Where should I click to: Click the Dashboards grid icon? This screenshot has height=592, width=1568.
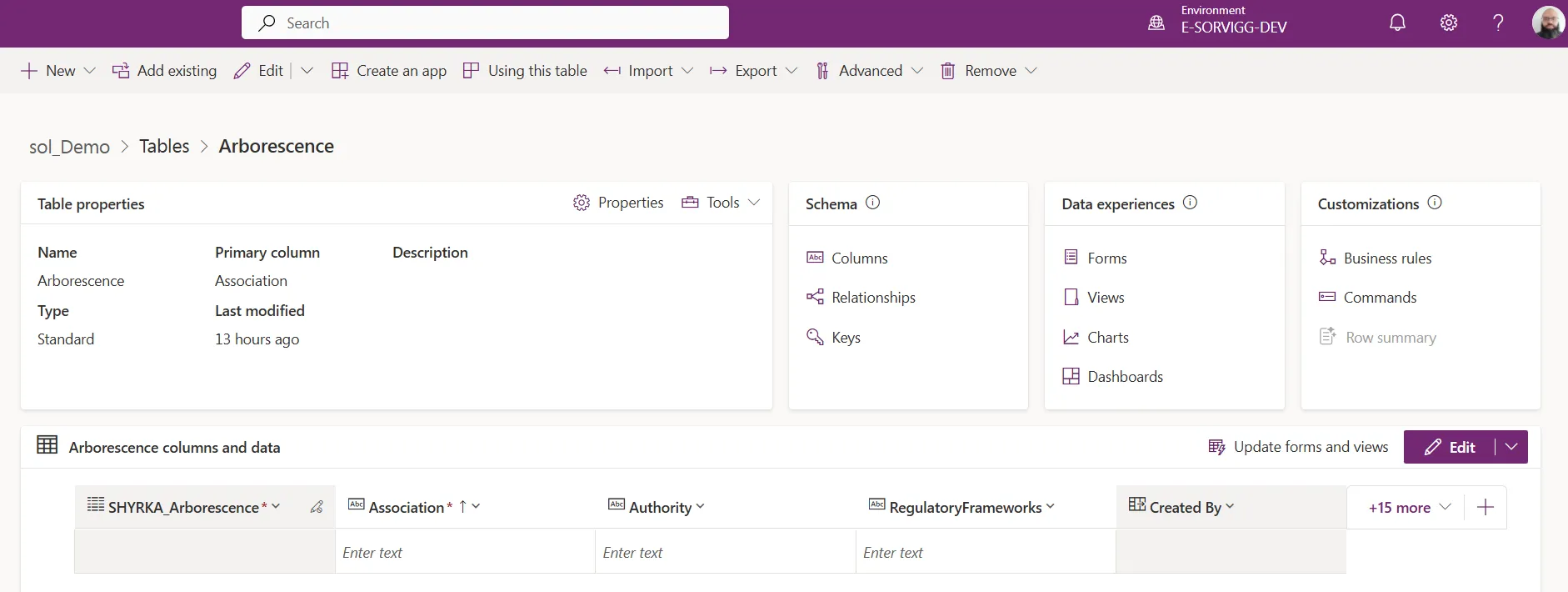(x=1071, y=376)
